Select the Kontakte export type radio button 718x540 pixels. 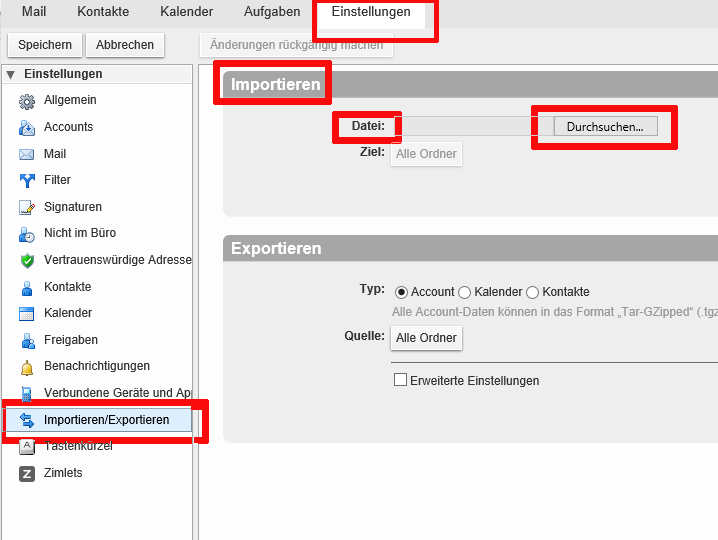[x=532, y=292]
